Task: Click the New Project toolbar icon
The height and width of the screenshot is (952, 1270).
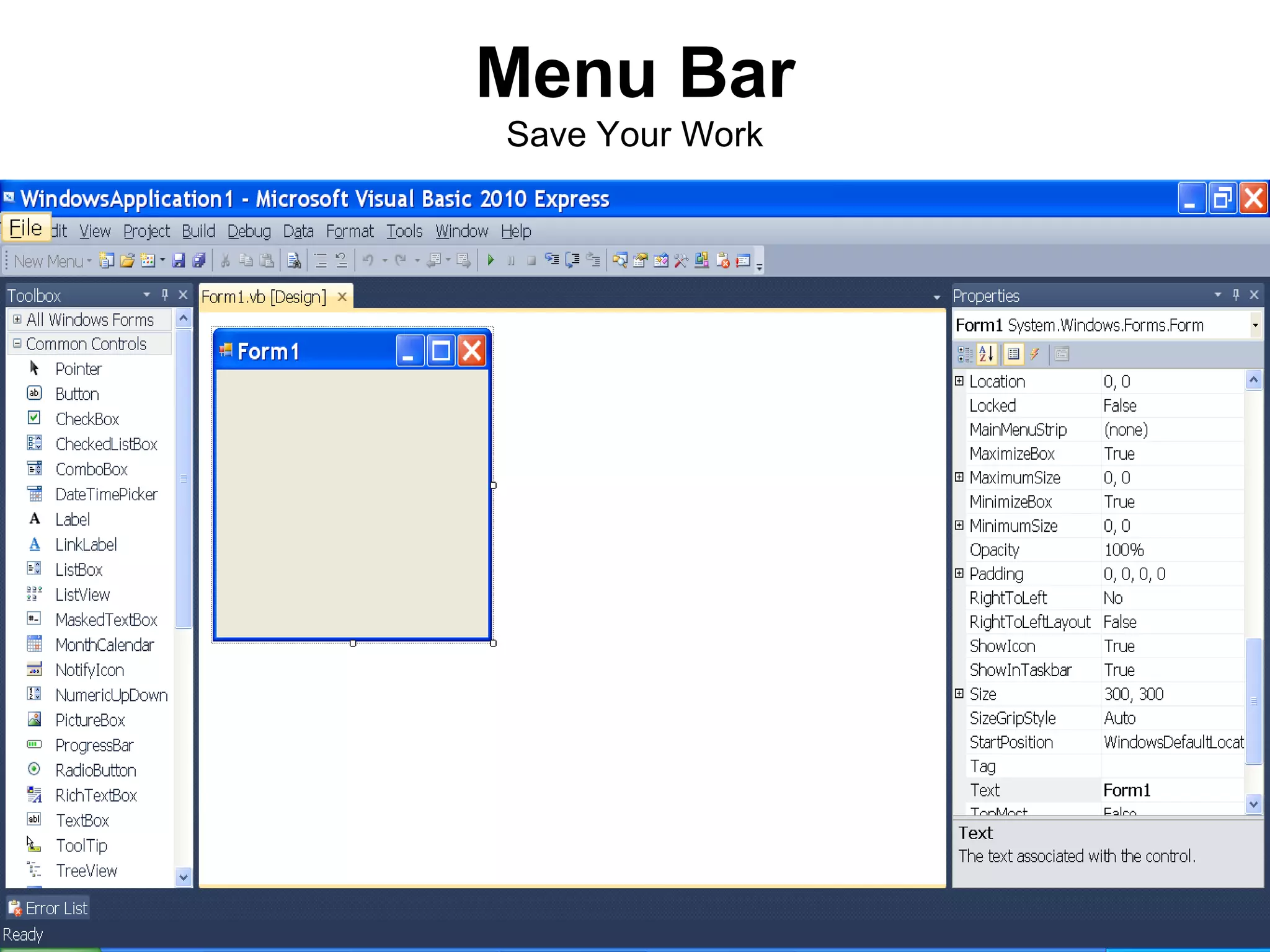Action: point(107,260)
